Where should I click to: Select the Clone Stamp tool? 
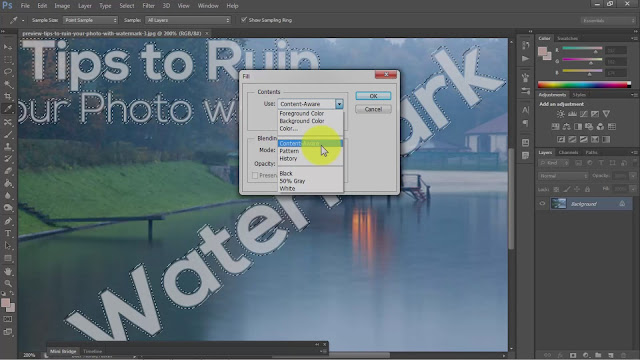pyautogui.click(x=8, y=146)
